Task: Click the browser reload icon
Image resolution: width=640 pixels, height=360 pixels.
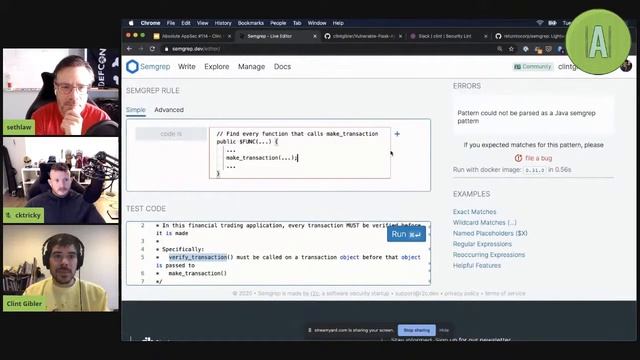Action: [153, 49]
